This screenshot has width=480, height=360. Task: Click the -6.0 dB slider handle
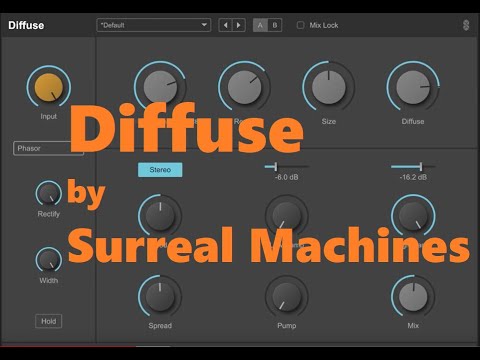(275, 166)
